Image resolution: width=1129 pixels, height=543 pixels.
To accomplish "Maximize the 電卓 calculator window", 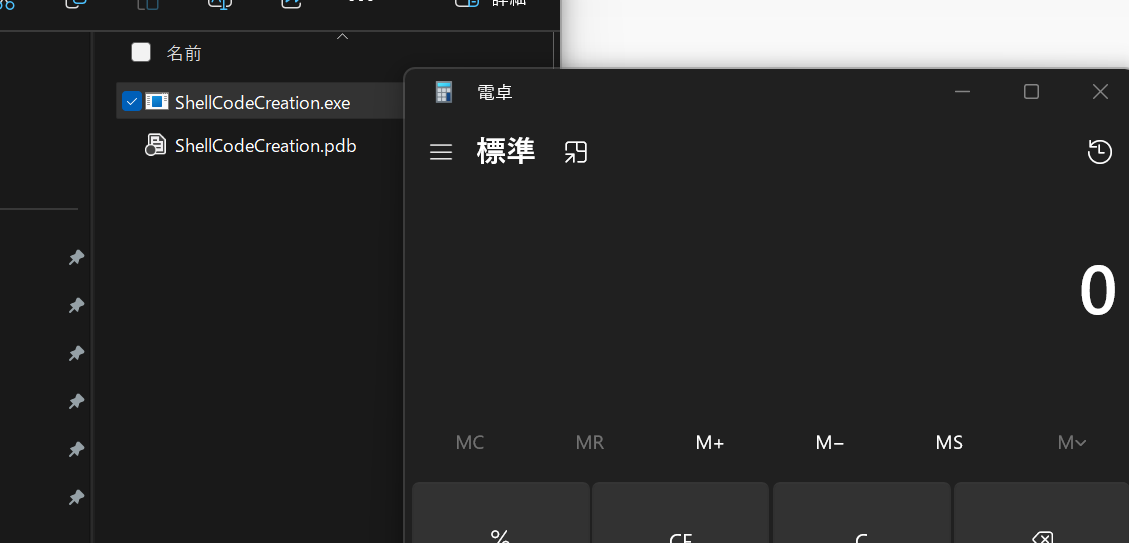I will pos(1031,91).
